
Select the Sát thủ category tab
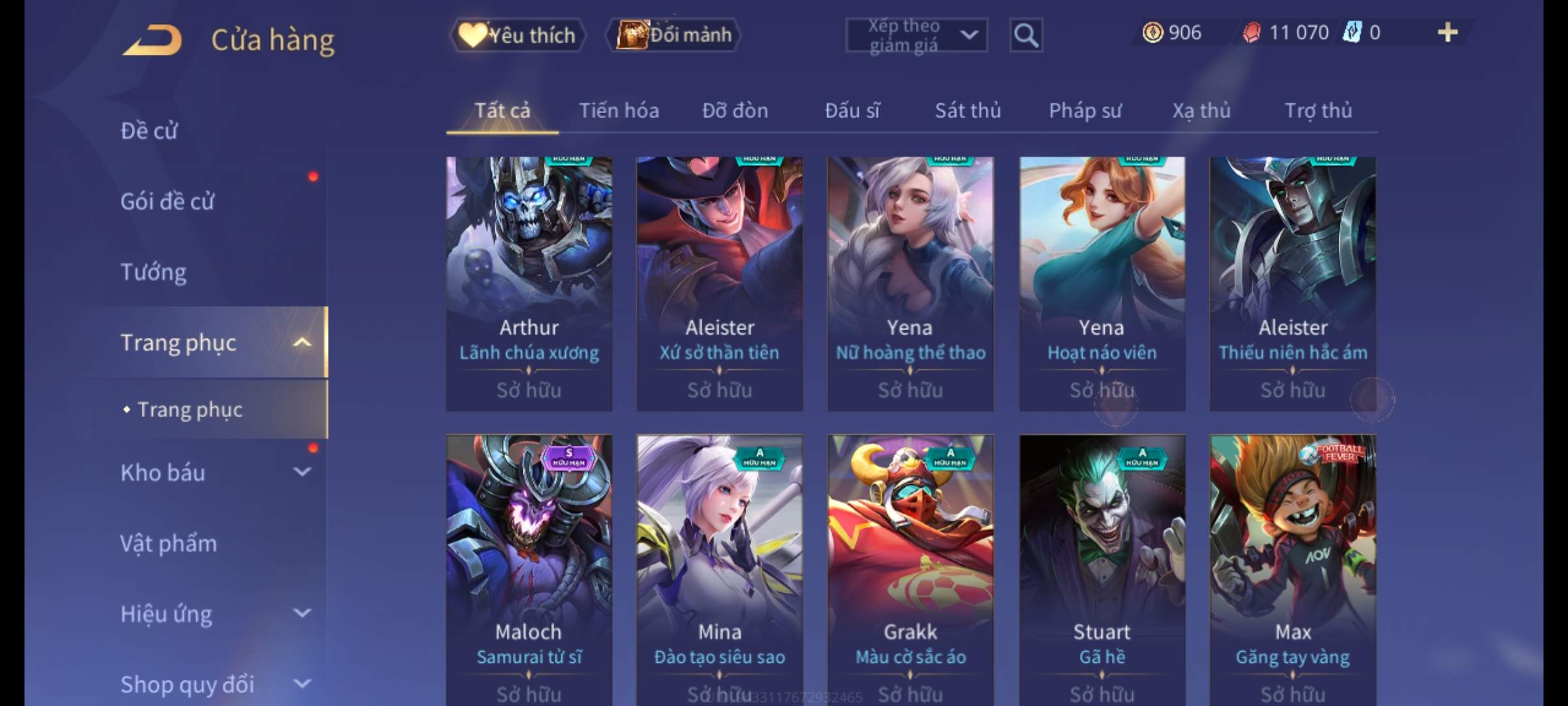point(968,110)
